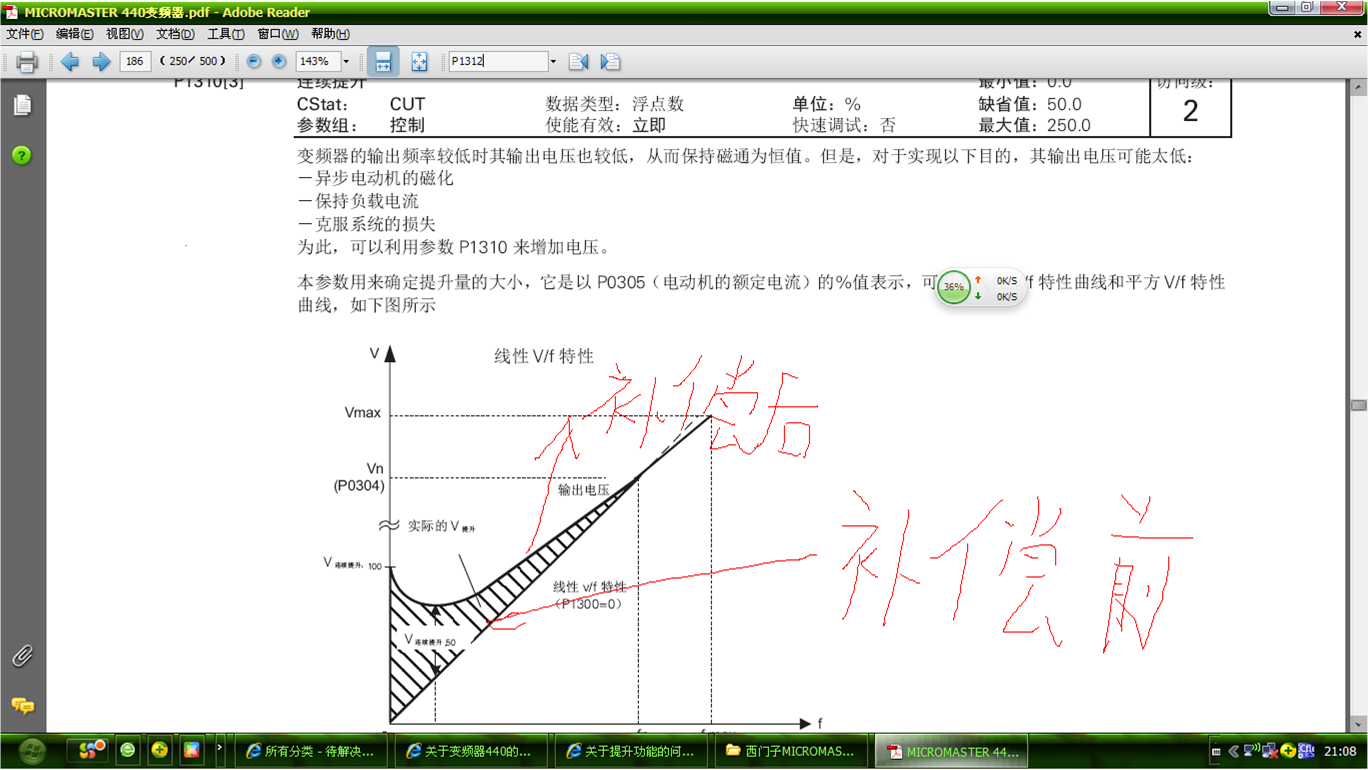Click the 缺省值: 50.0 value text

pyautogui.click(x=1030, y=104)
